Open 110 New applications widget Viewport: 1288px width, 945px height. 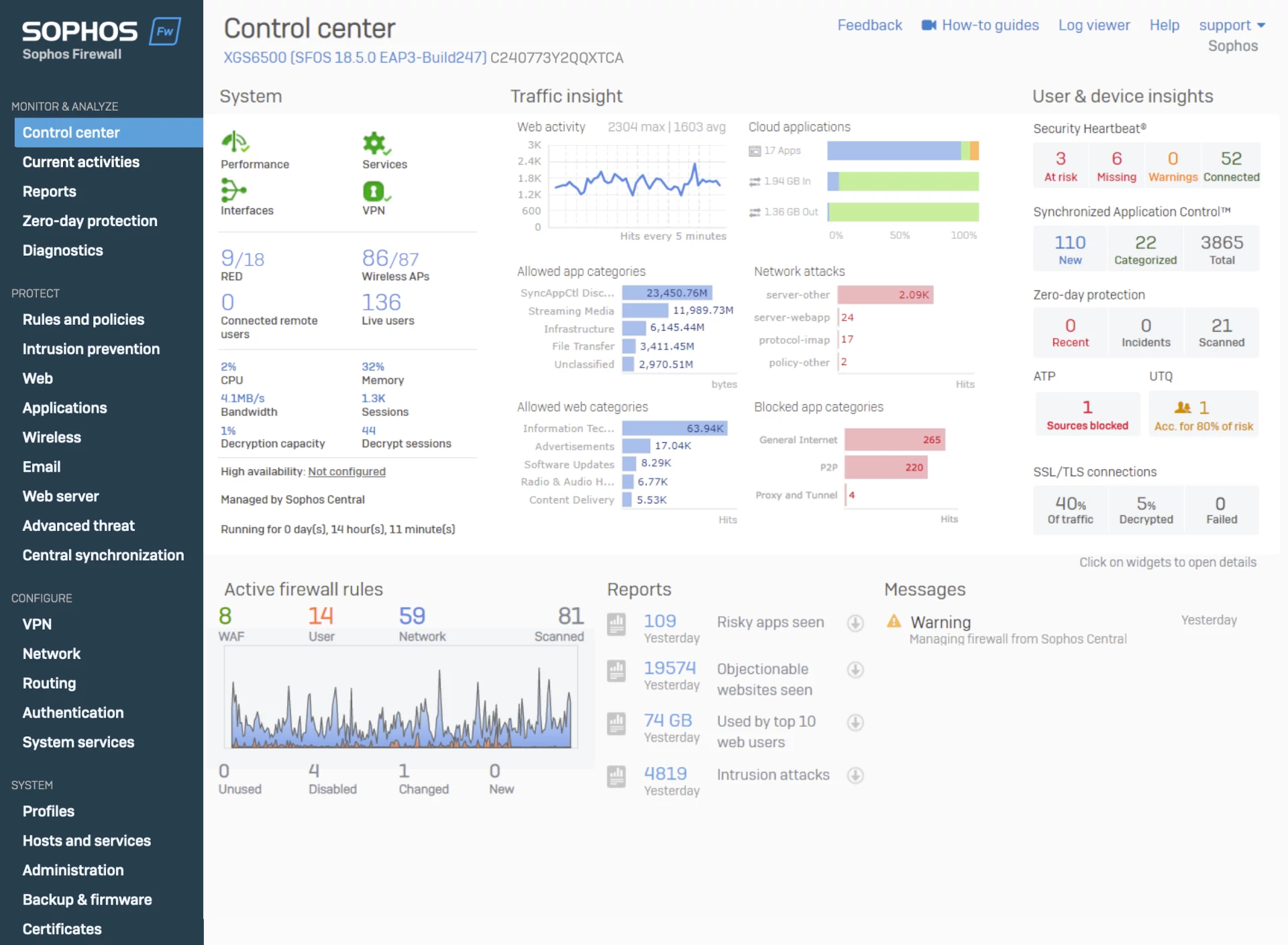coord(1070,249)
